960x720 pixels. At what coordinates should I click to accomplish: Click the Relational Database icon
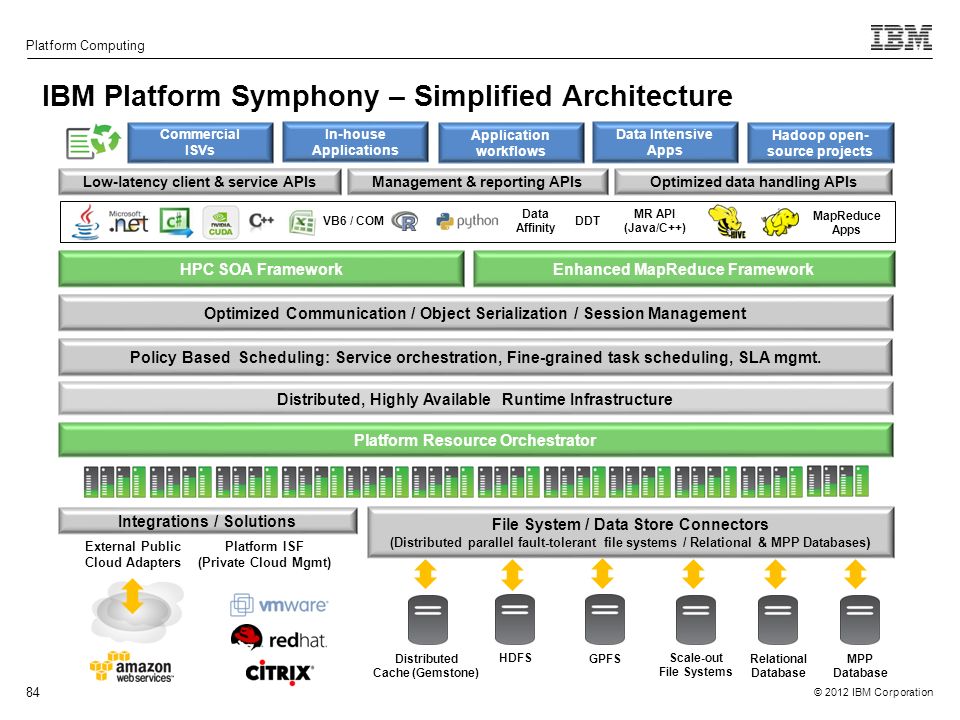pos(778,620)
